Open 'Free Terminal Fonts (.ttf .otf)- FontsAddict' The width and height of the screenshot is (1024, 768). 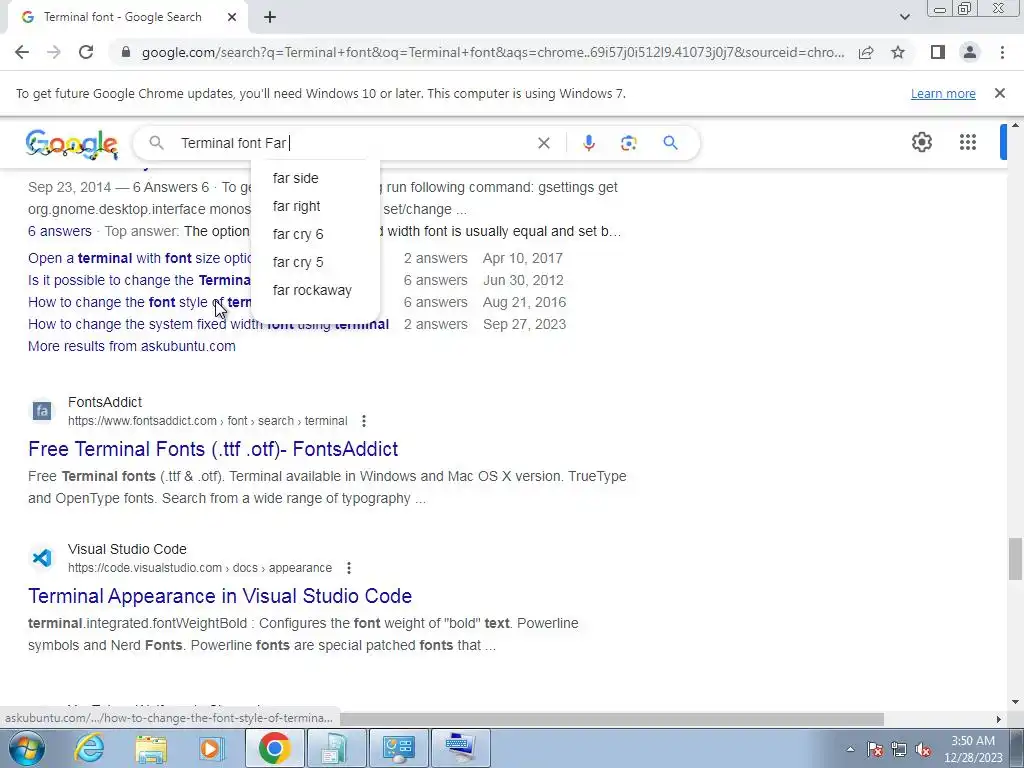pos(213,449)
